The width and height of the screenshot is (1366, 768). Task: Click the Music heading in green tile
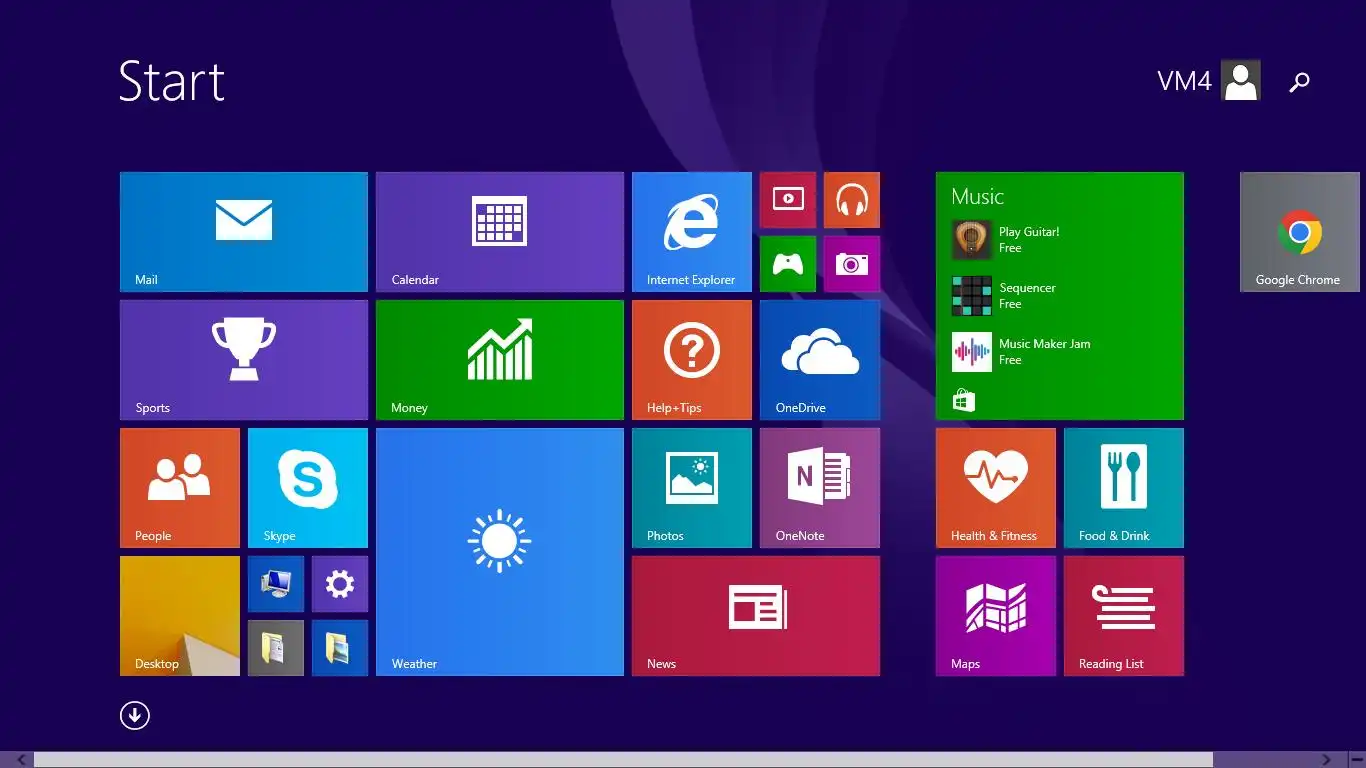[978, 197]
